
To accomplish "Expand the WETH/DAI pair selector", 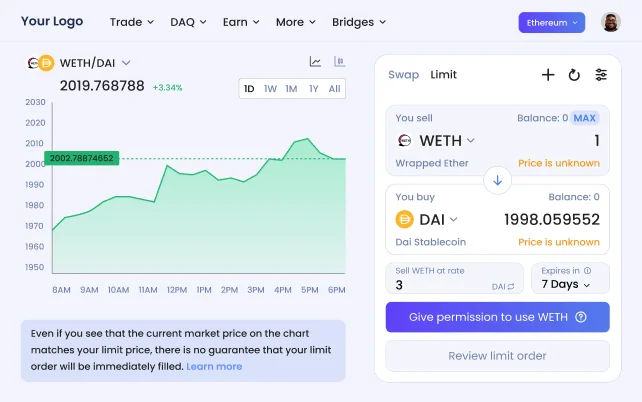I will click(125, 63).
